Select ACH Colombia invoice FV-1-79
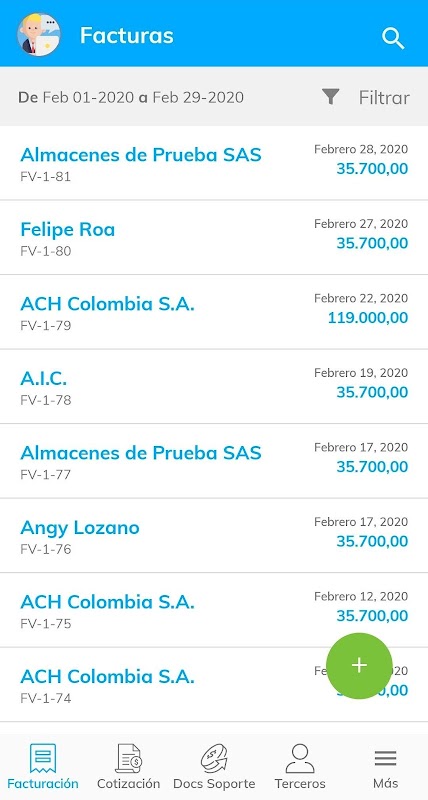428x800 pixels. click(214, 312)
